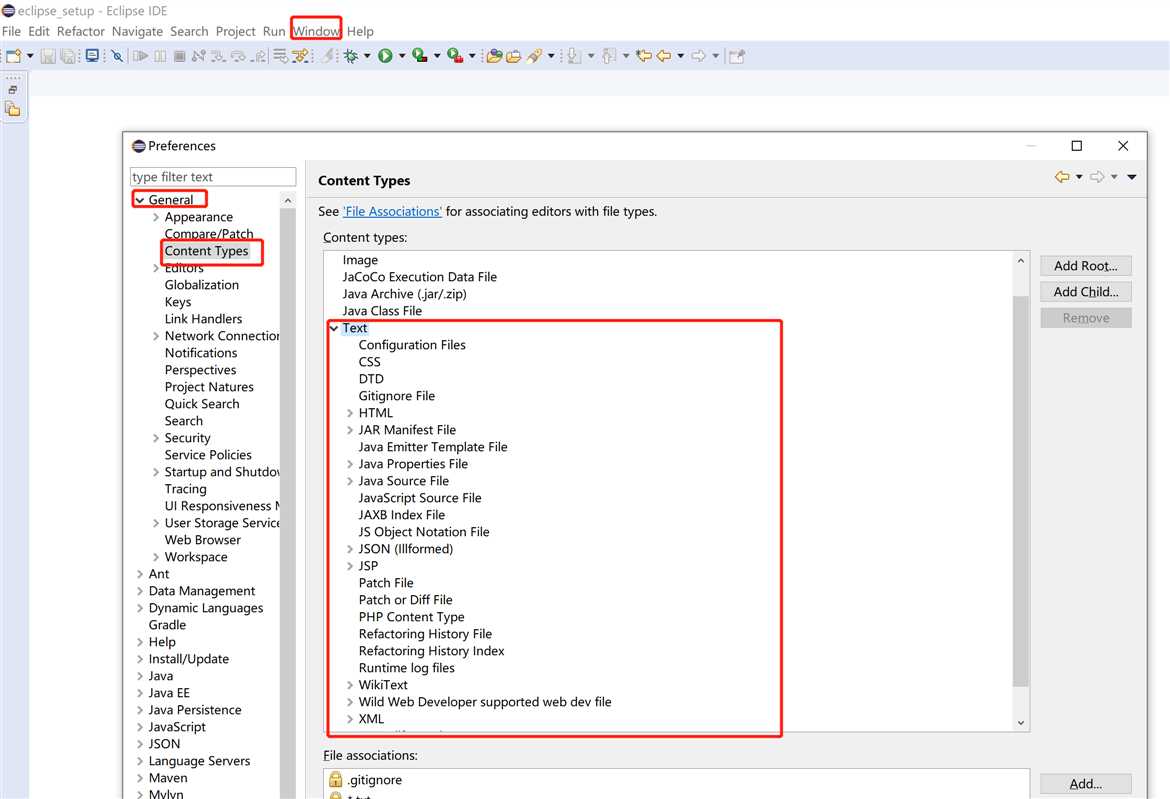This screenshot has width=1170, height=799.
Task: Click the Step Into icon
Action: click(219, 56)
